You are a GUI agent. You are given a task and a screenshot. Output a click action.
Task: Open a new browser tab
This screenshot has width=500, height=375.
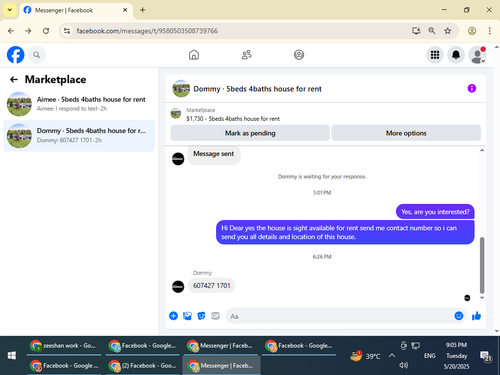(x=143, y=10)
